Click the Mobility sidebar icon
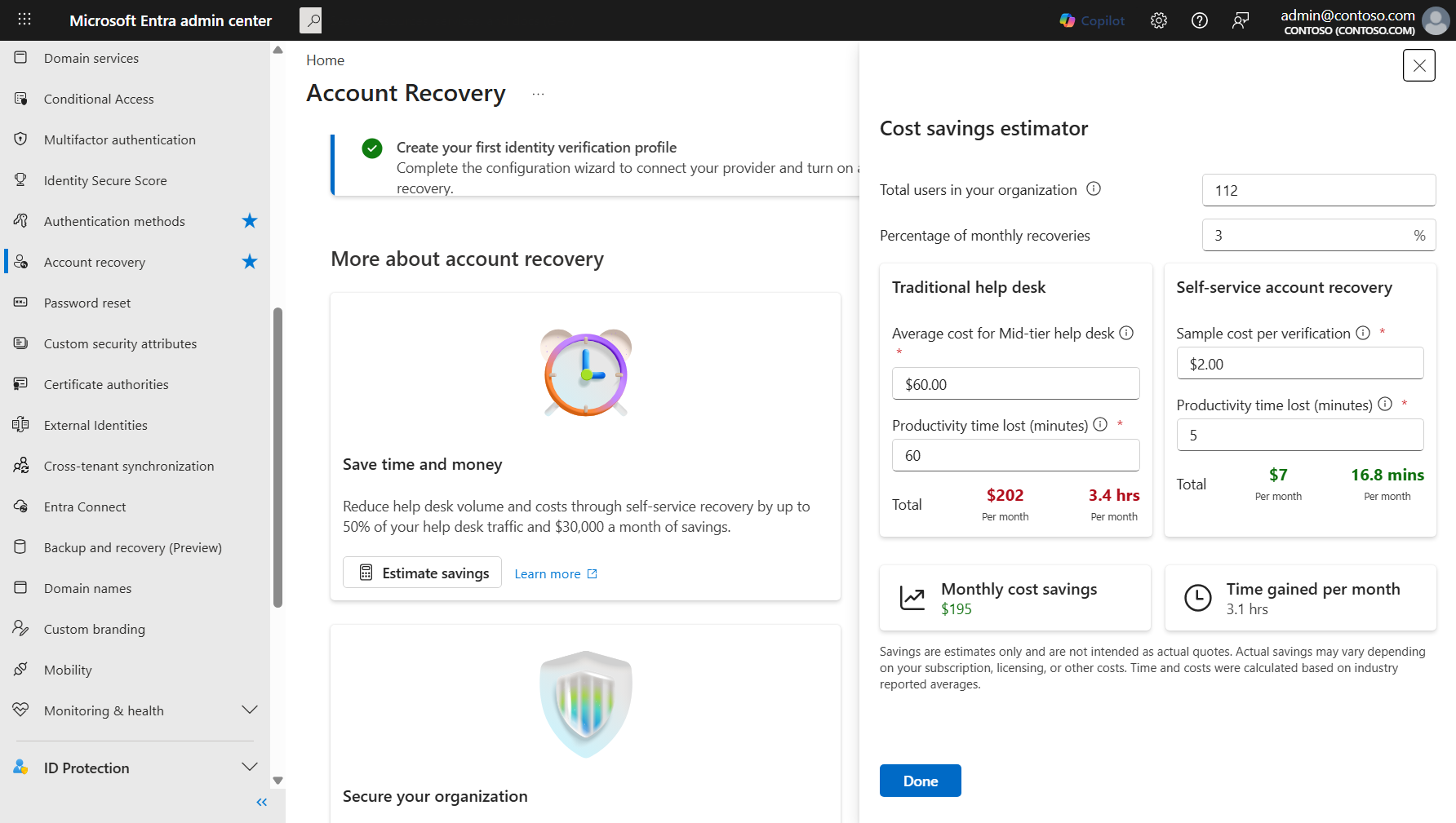Image resolution: width=1456 pixels, height=823 pixels. click(x=21, y=670)
